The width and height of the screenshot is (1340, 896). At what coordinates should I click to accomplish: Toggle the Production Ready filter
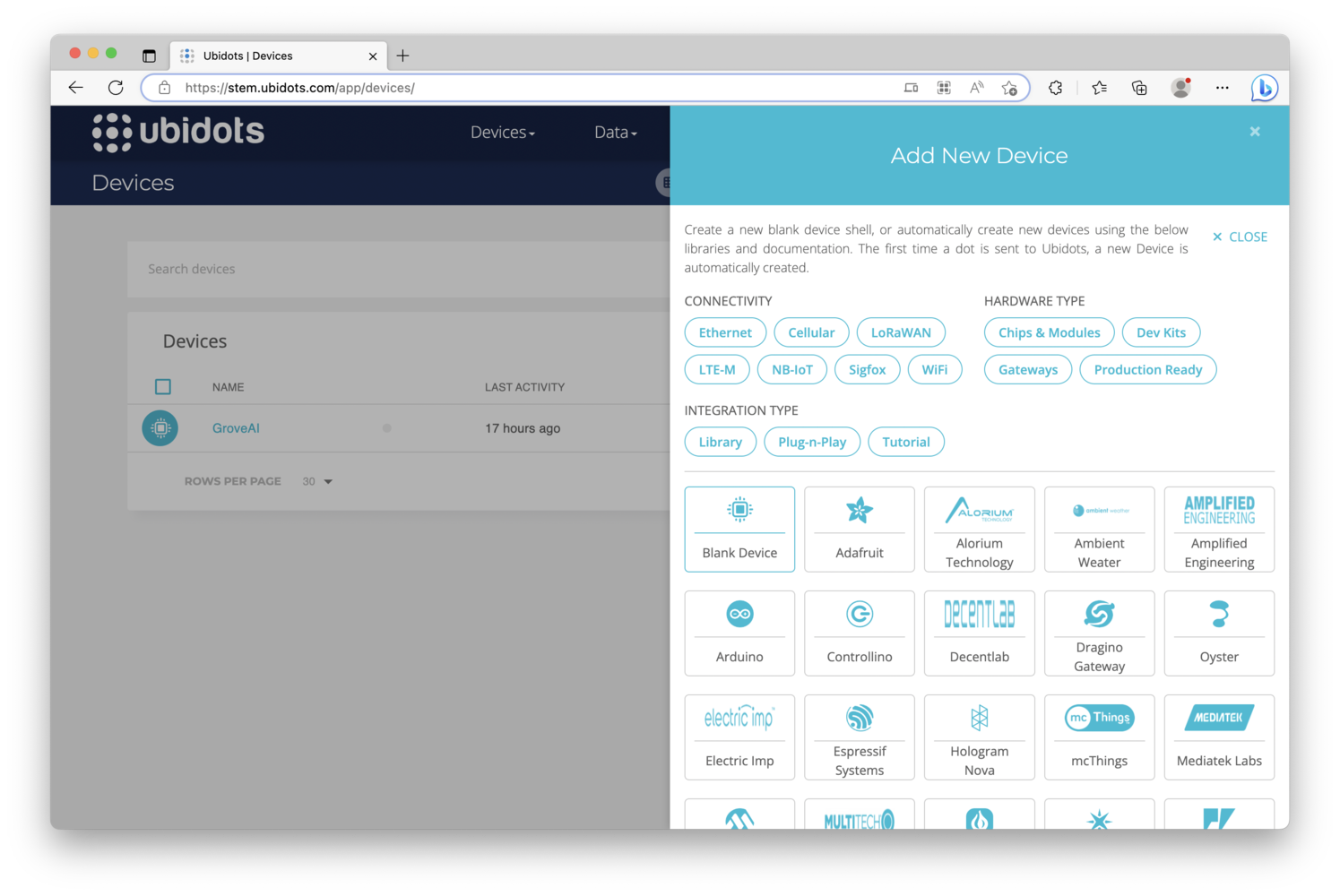[x=1148, y=369]
